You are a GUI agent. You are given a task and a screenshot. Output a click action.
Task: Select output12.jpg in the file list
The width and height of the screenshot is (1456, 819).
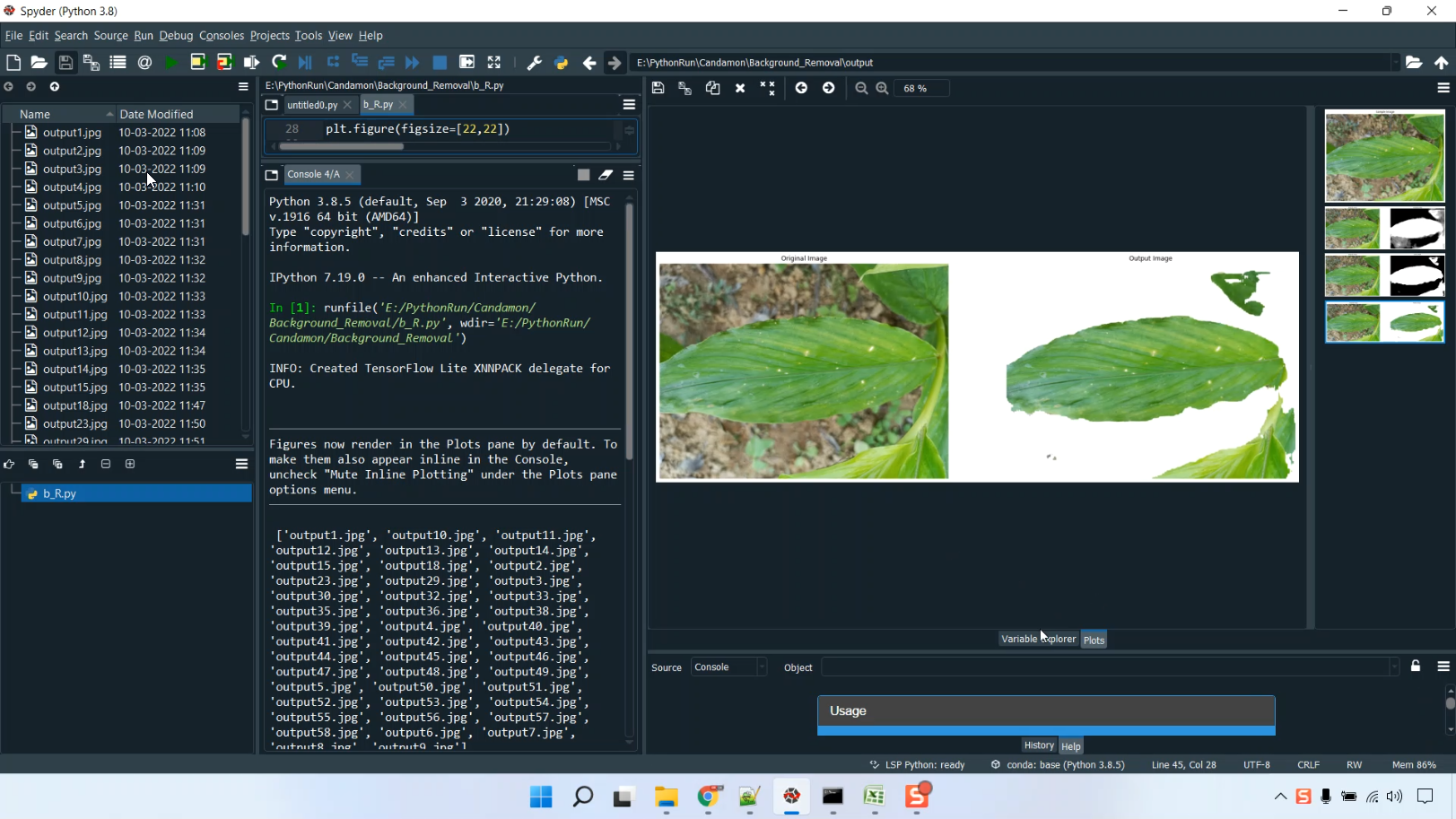[75, 333]
